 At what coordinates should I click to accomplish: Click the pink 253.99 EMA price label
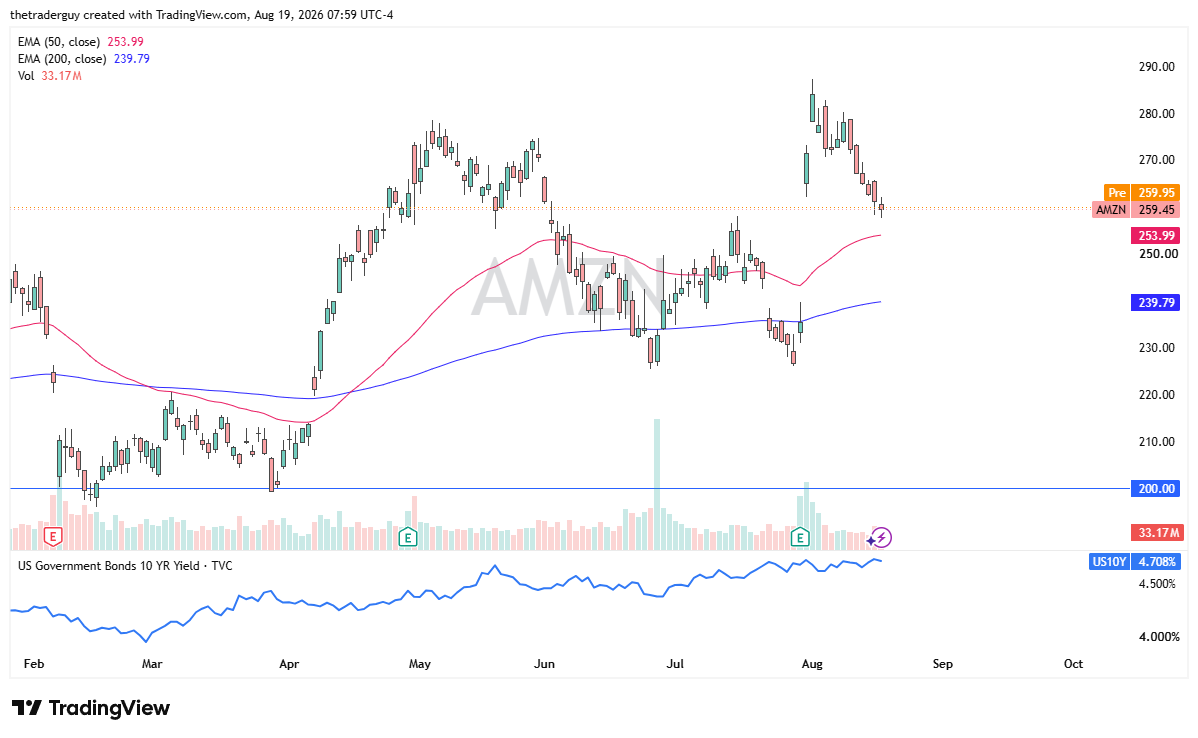tap(1155, 236)
